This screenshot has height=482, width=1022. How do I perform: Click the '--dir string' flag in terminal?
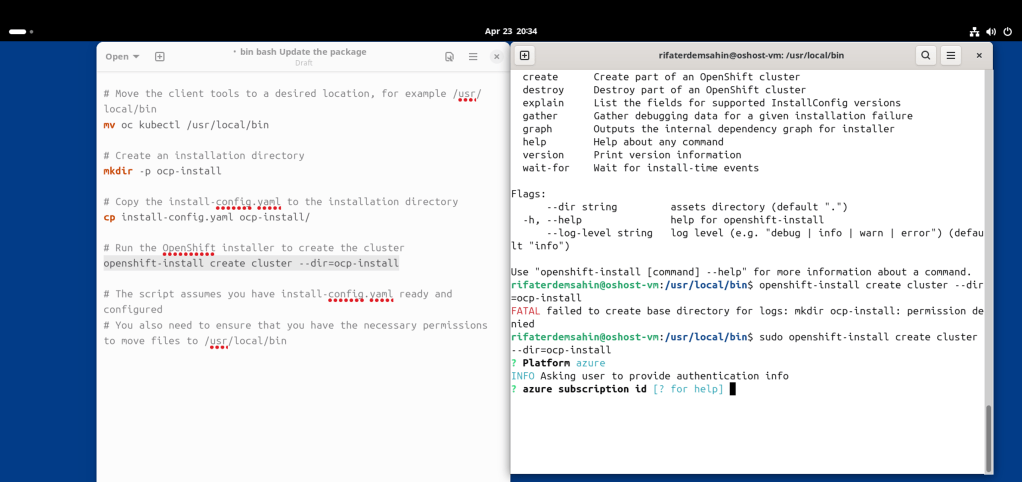point(581,207)
